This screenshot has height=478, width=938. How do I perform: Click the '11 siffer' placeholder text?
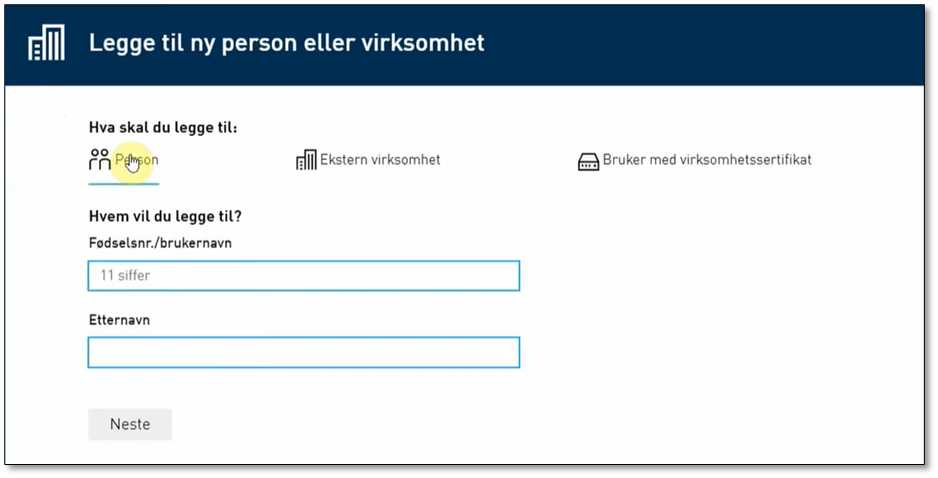coord(124,275)
